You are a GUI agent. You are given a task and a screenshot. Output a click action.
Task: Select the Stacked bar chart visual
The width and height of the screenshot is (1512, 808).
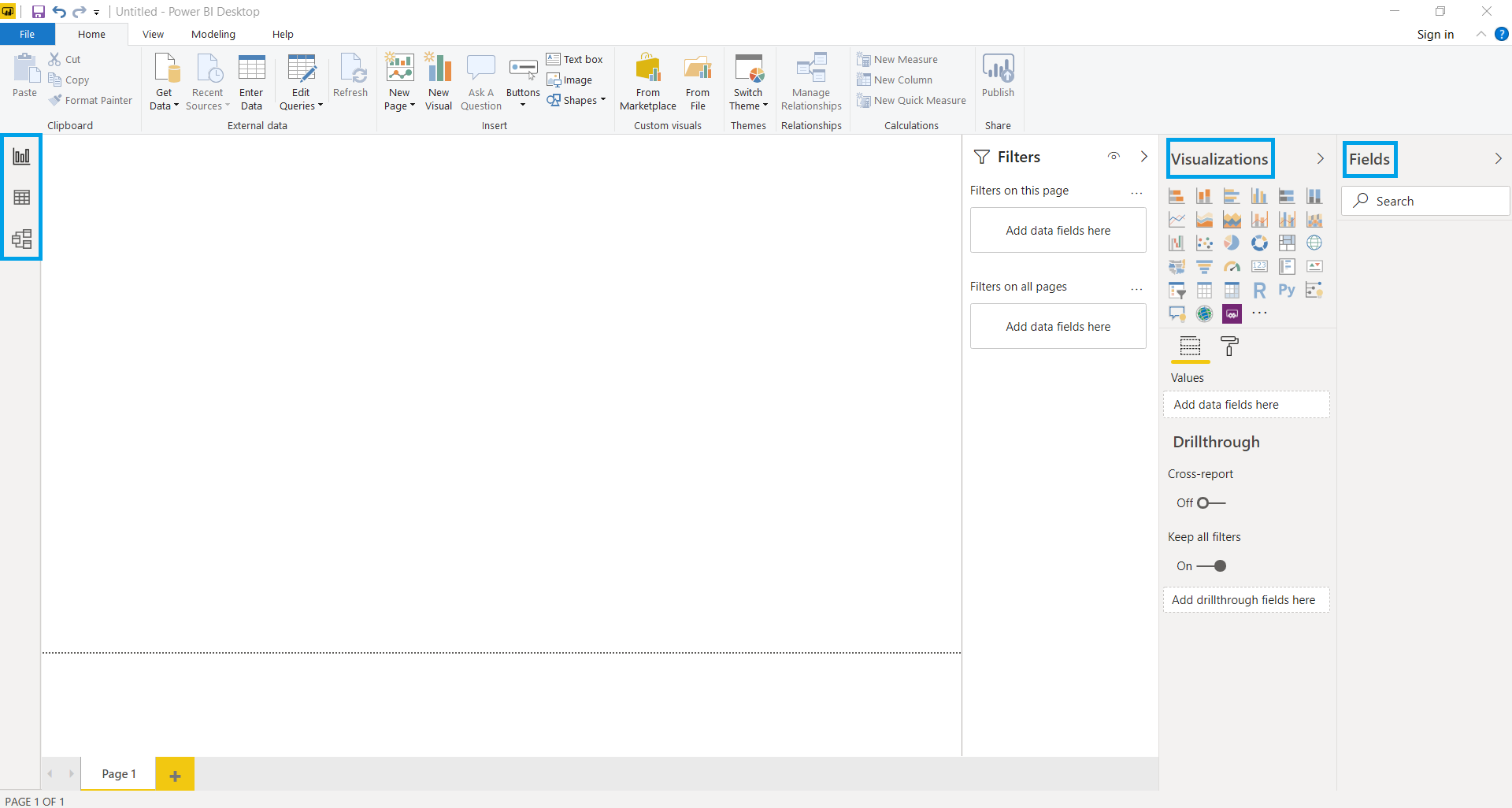[1177, 196]
